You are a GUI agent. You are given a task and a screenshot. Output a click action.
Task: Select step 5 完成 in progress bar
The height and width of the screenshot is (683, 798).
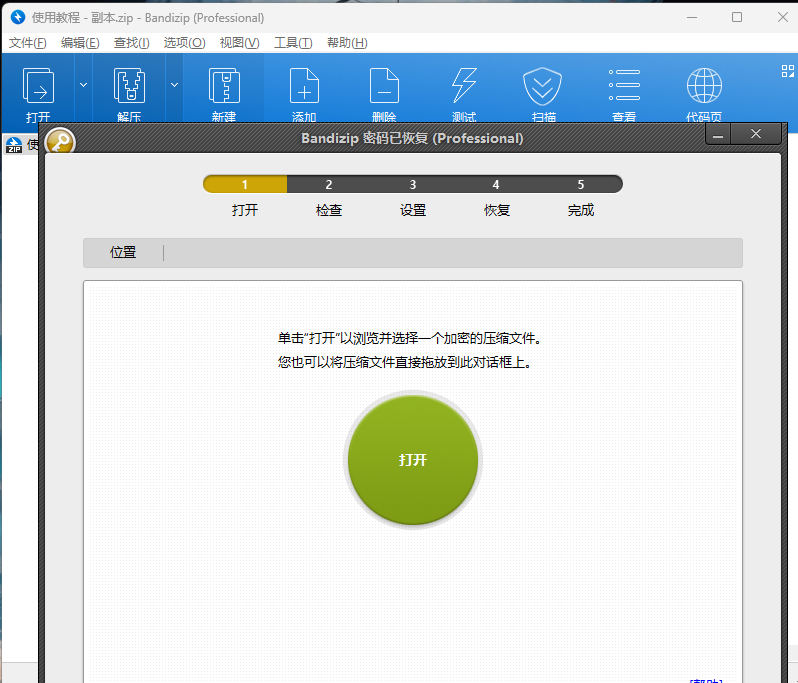(581, 184)
